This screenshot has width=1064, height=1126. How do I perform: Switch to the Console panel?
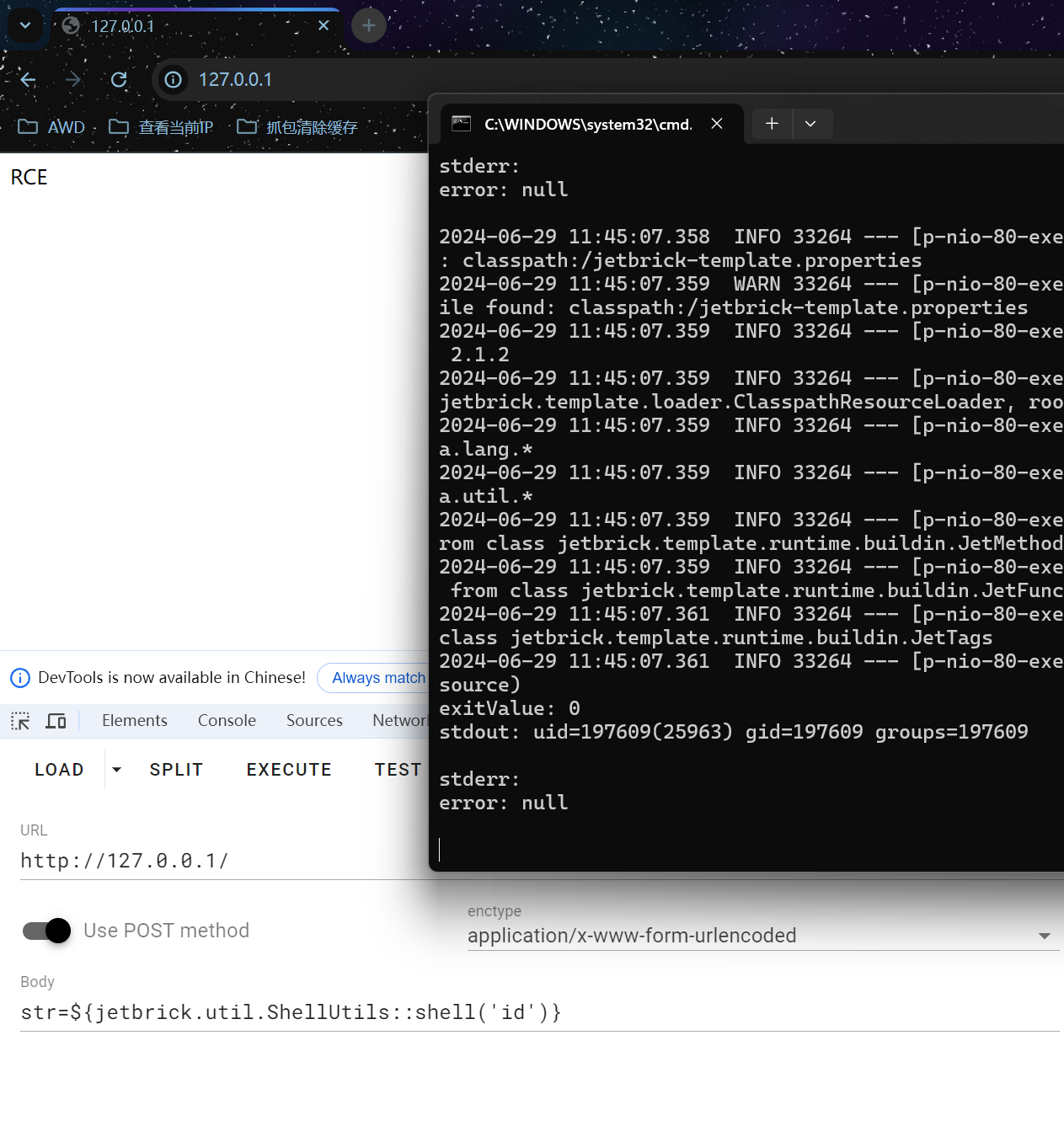pos(227,721)
